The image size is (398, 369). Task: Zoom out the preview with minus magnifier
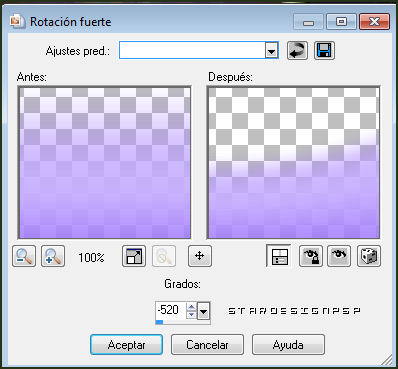pyautogui.click(x=24, y=256)
